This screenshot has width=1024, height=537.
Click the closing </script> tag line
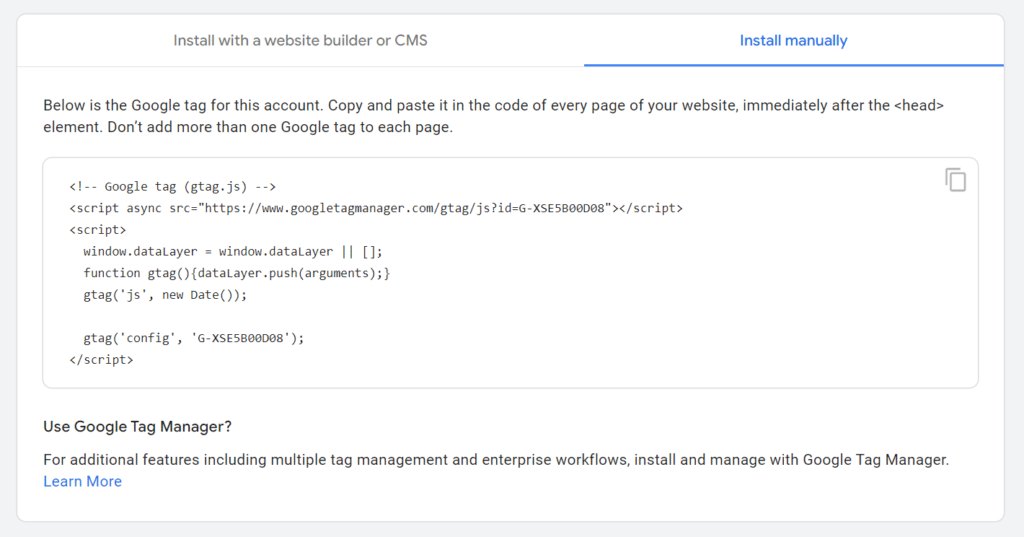click(101, 360)
